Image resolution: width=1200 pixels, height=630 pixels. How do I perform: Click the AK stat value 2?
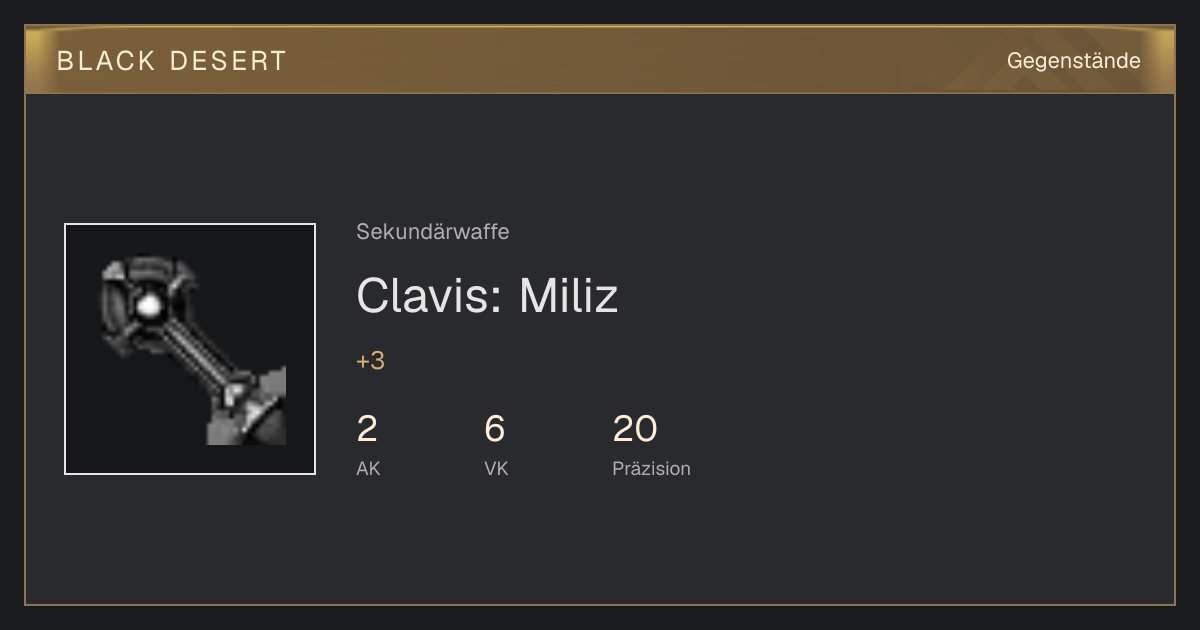coord(367,429)
